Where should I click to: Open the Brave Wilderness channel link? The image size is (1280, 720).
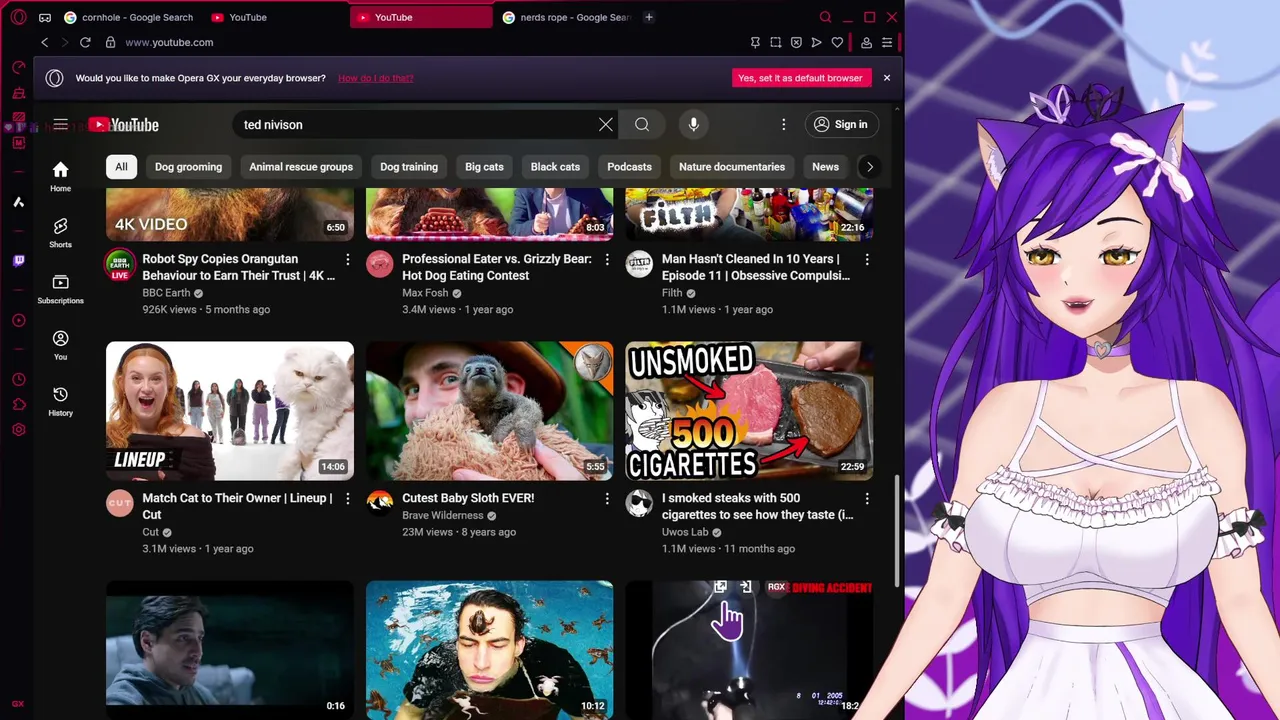pos(442,516)
